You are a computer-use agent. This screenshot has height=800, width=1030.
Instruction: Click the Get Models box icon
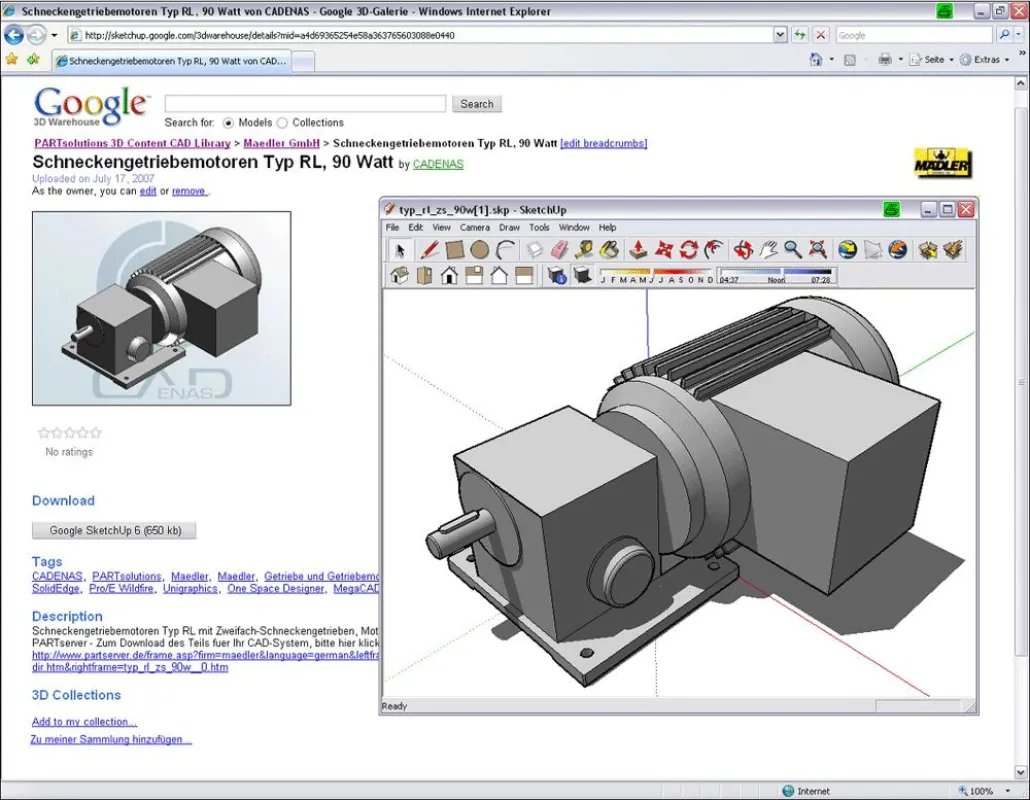928,250
